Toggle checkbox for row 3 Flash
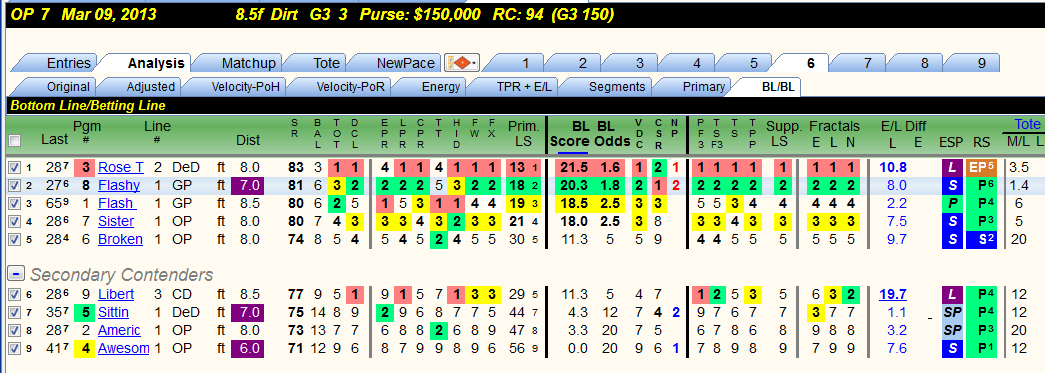 click(15, 203)
